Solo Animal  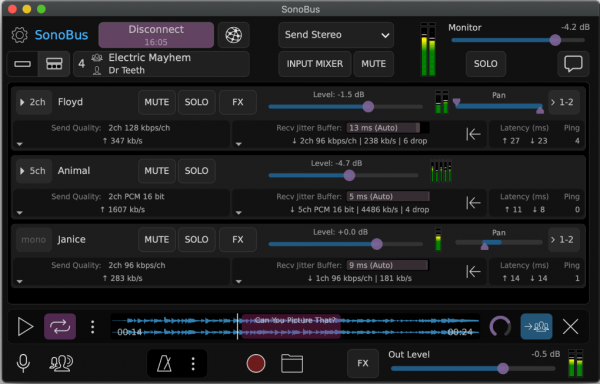196,171
